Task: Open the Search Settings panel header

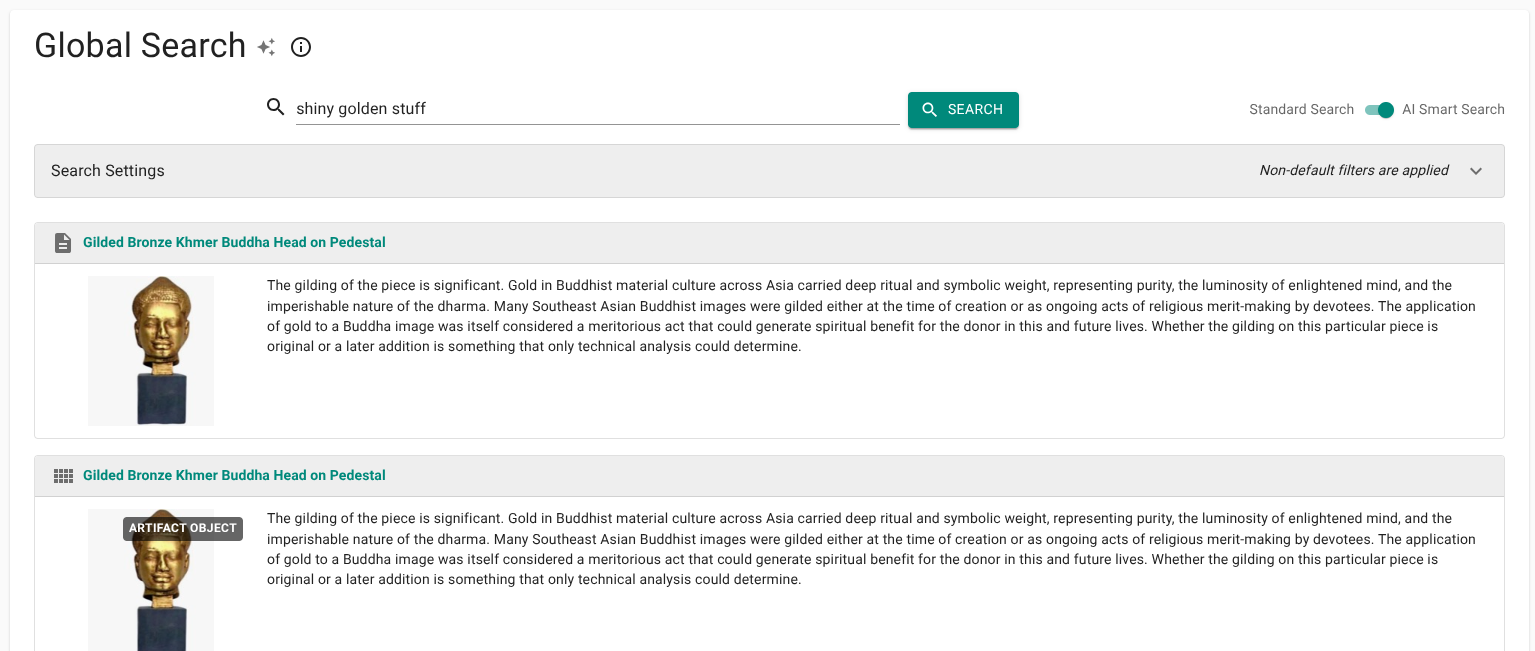Action: 769,171
